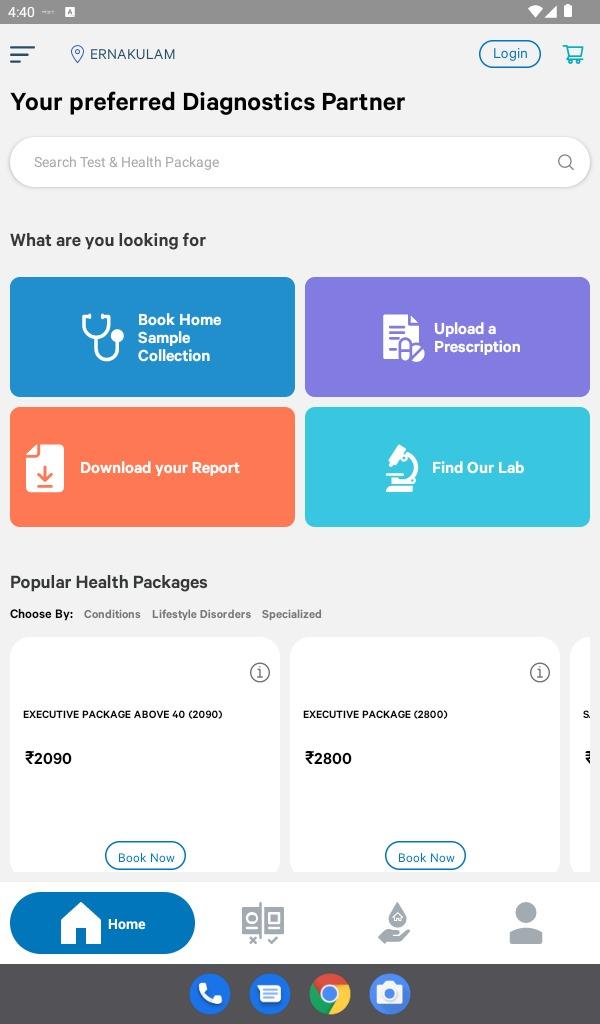Open the Camera app in dock
This screenshot has width=600, height=1024.
pos(390,994)
